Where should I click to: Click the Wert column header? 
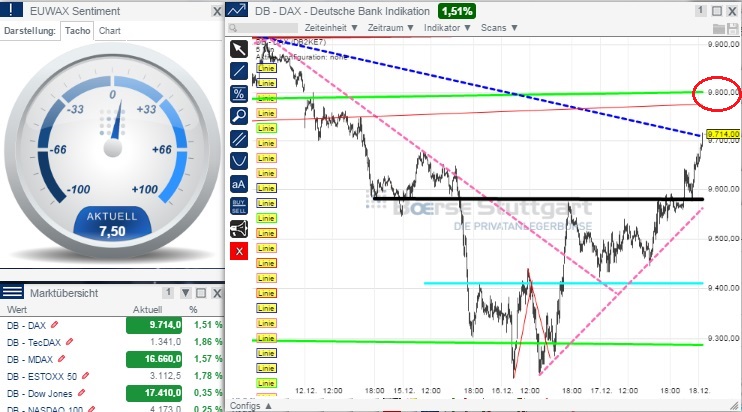pos(17,309)
